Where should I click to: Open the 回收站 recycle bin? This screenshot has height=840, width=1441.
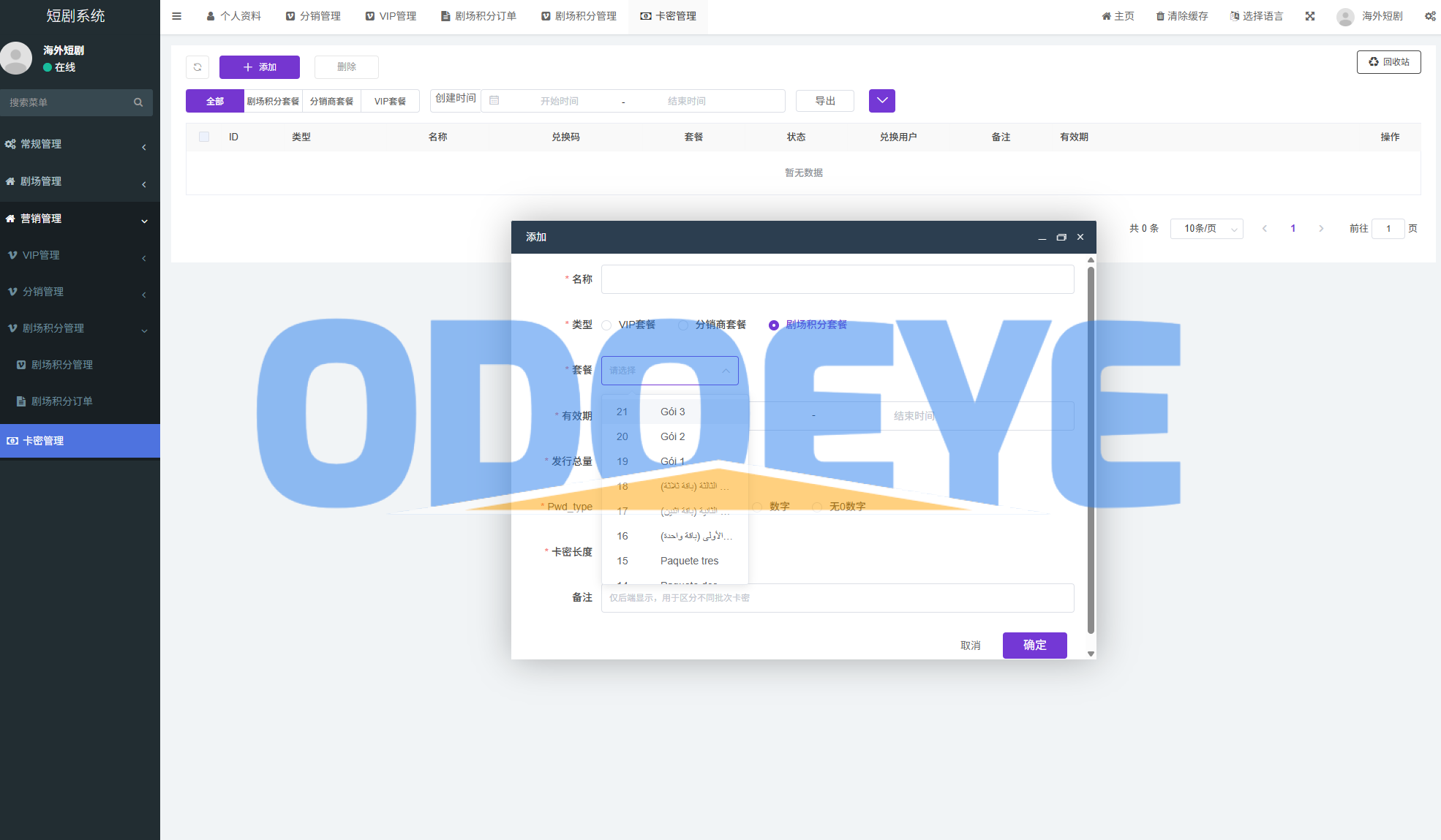tap(1388, 62)
